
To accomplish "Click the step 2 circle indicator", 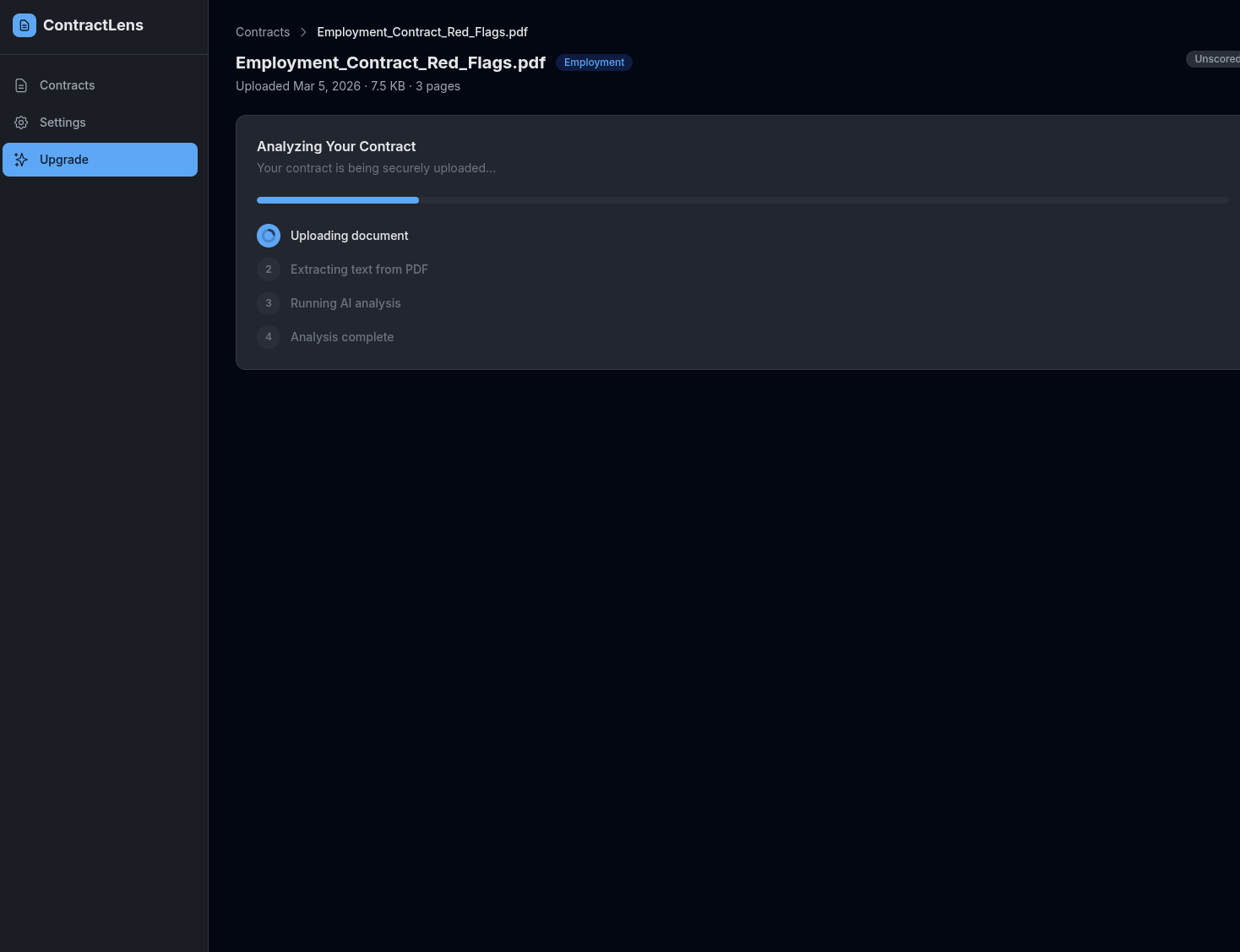I will tap(269, 269).
